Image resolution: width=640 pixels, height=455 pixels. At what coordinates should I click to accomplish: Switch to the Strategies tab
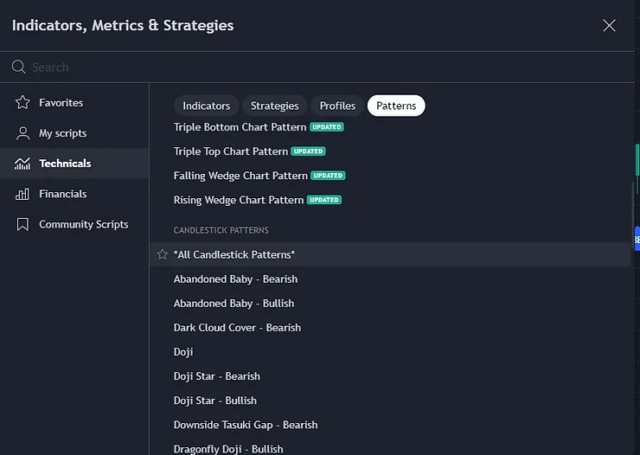tap(274, 106)
